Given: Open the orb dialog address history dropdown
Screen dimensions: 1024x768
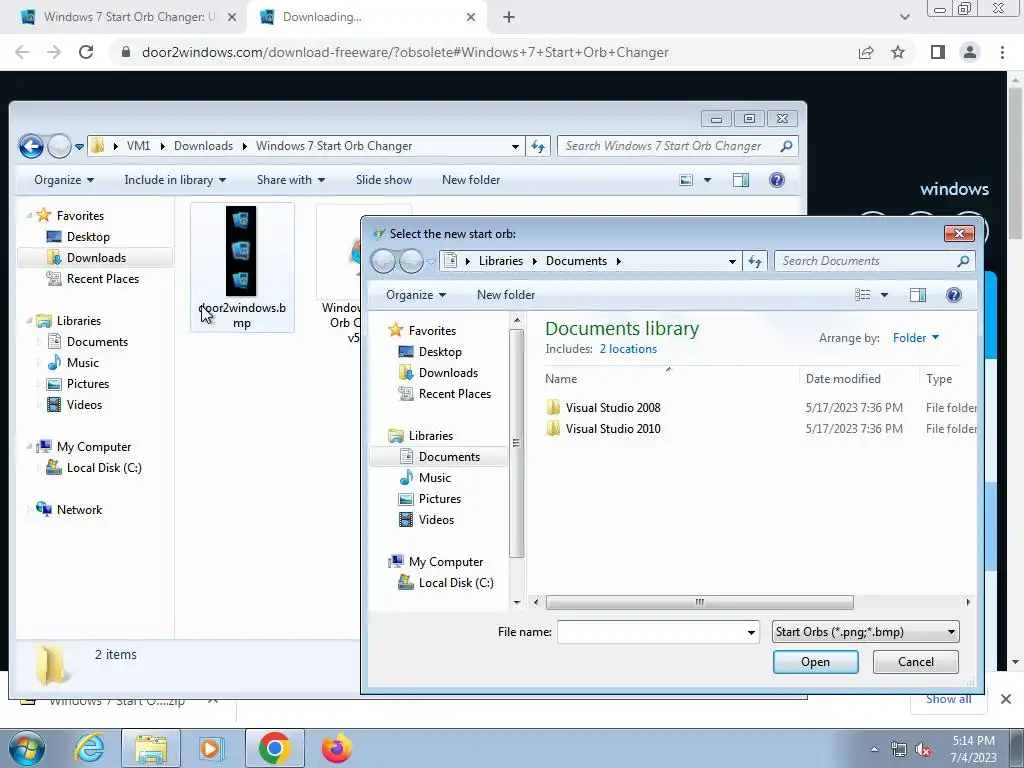Looking at the screenshot, I should (732, 261).
